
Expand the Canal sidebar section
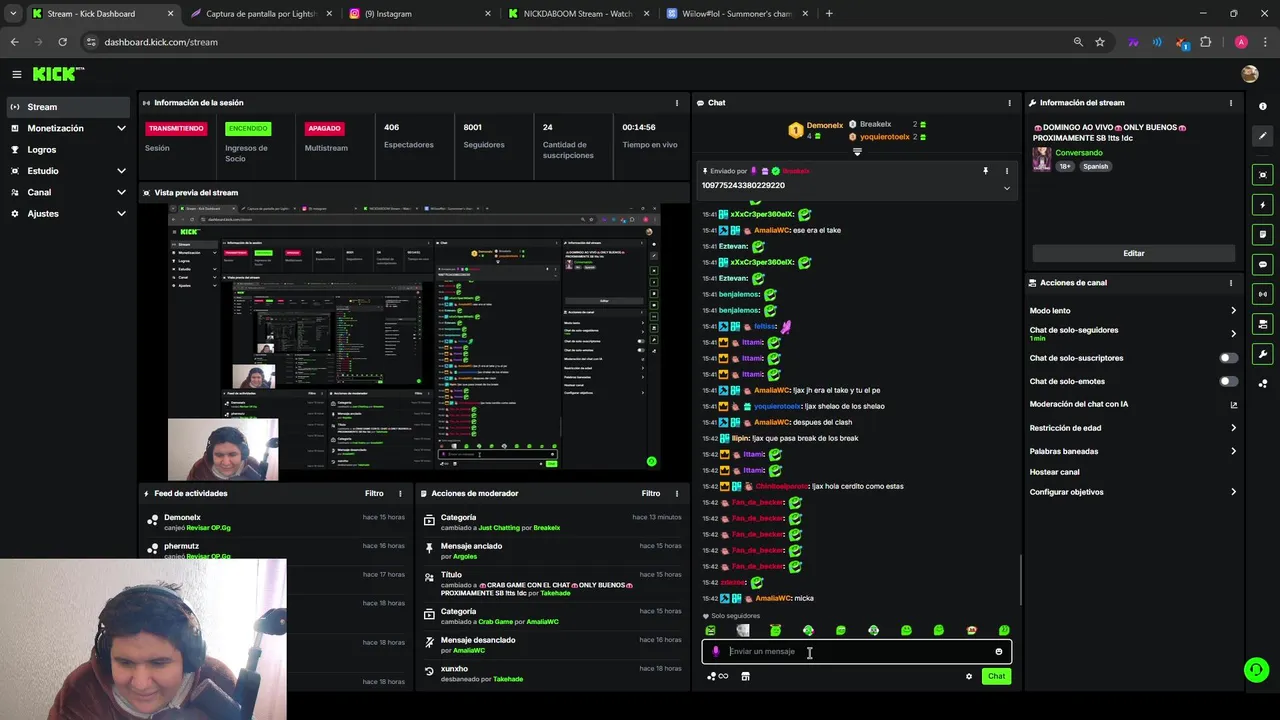(x=121, y=192)
